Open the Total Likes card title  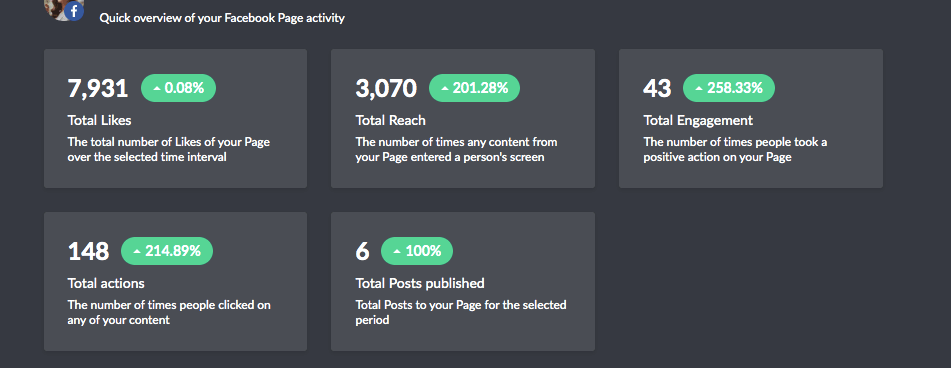[99, 120]
